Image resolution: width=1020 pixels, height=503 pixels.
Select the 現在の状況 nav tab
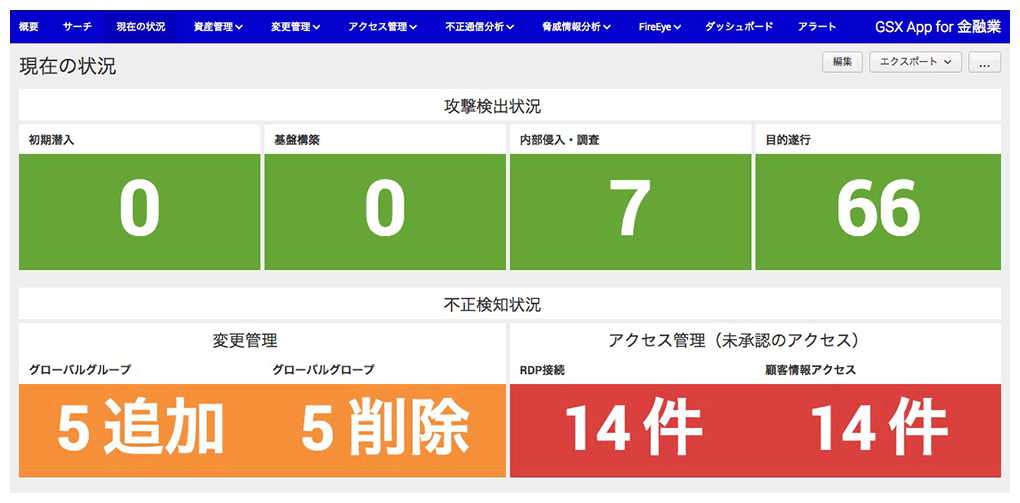pyautogui.click(x=141, y=27)
